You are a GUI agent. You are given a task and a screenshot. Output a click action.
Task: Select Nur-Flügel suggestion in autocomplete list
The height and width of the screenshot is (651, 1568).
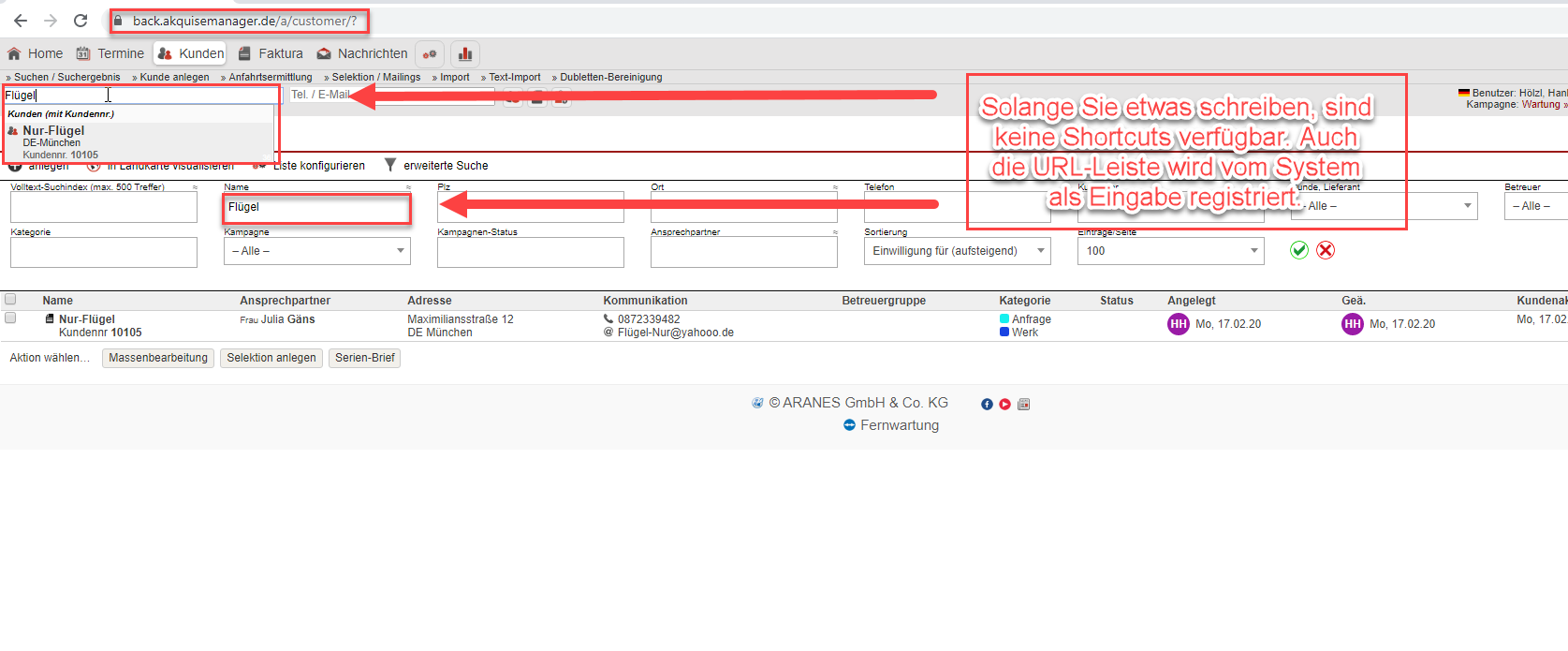pos(139,141)
